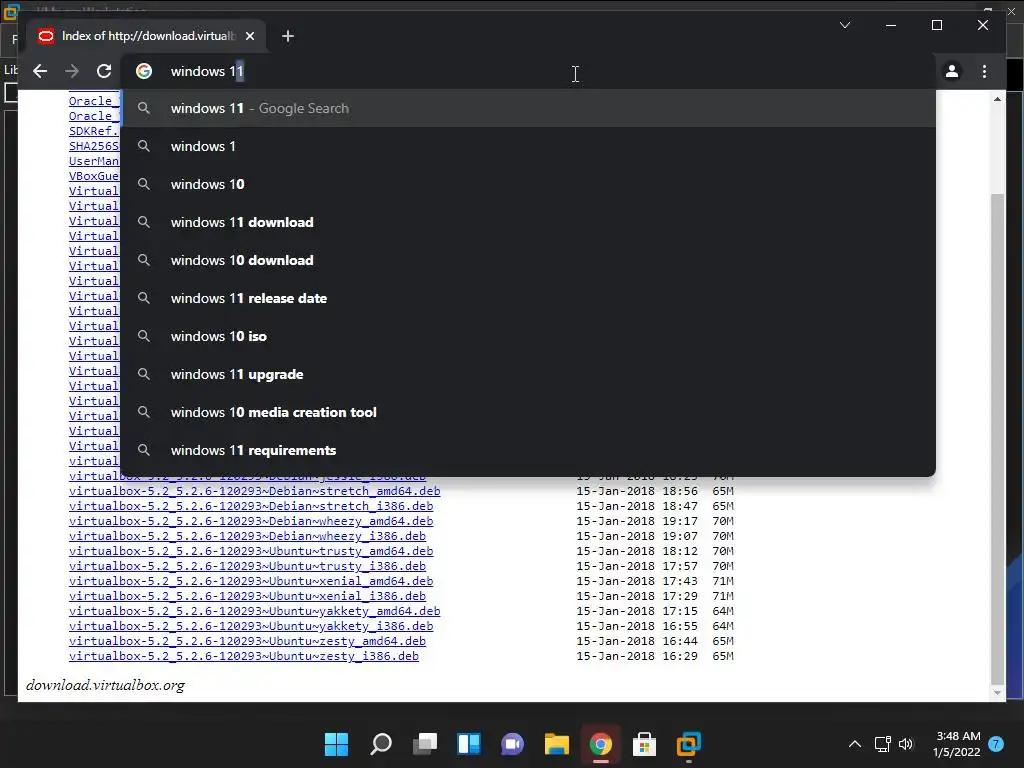Open Debian~wheezy_amd64.deb download link
The height and width of the screenshot is (768, 1024).
click(x=251, y=520)
